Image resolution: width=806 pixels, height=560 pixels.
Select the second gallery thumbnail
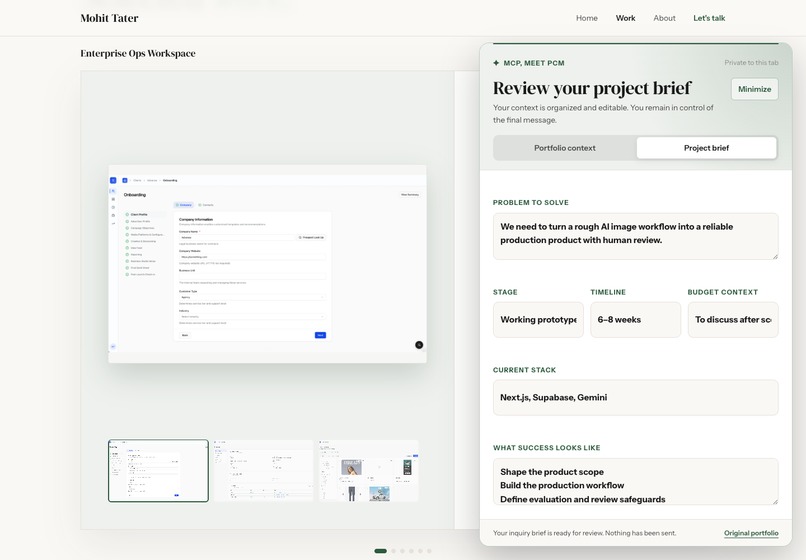coord(263,471)
